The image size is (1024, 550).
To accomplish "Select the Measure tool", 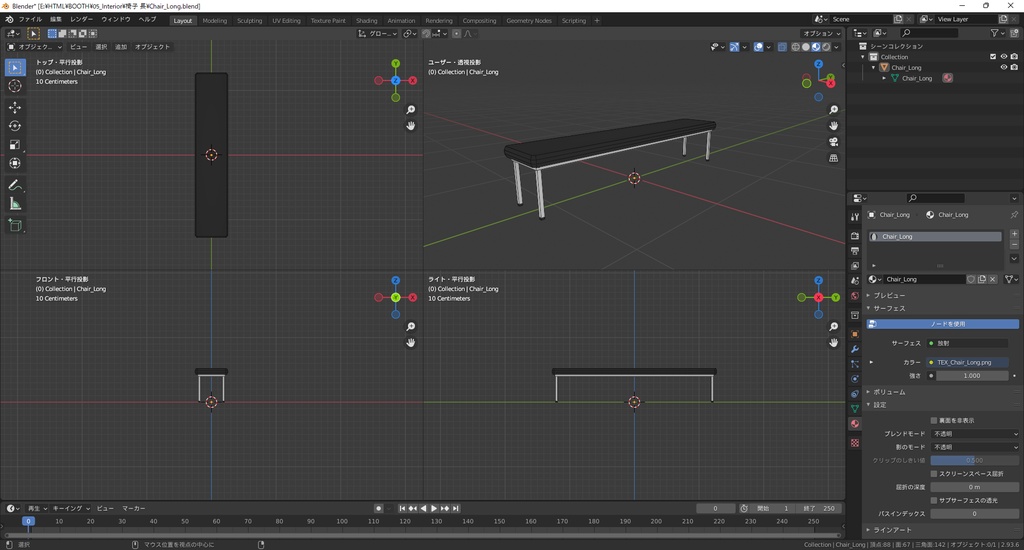I will tap(15, 204).
